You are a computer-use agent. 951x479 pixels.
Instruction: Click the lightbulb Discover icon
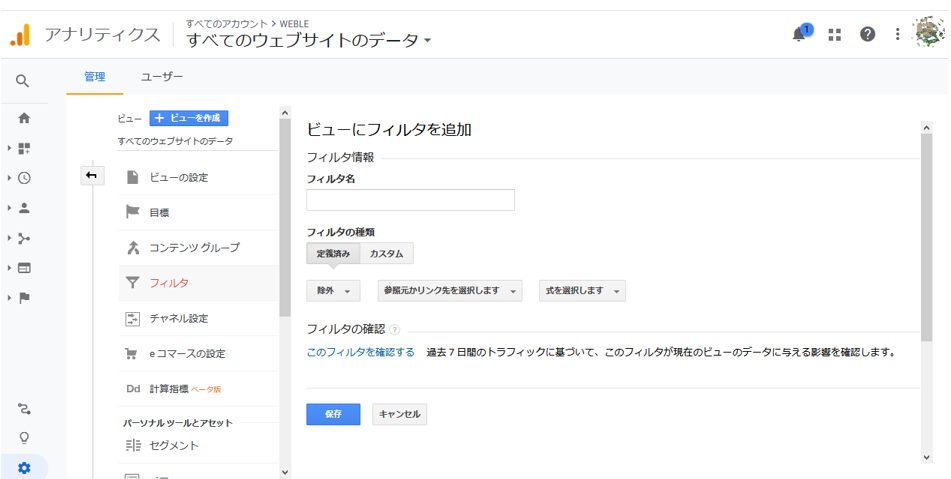coord(24,438)
